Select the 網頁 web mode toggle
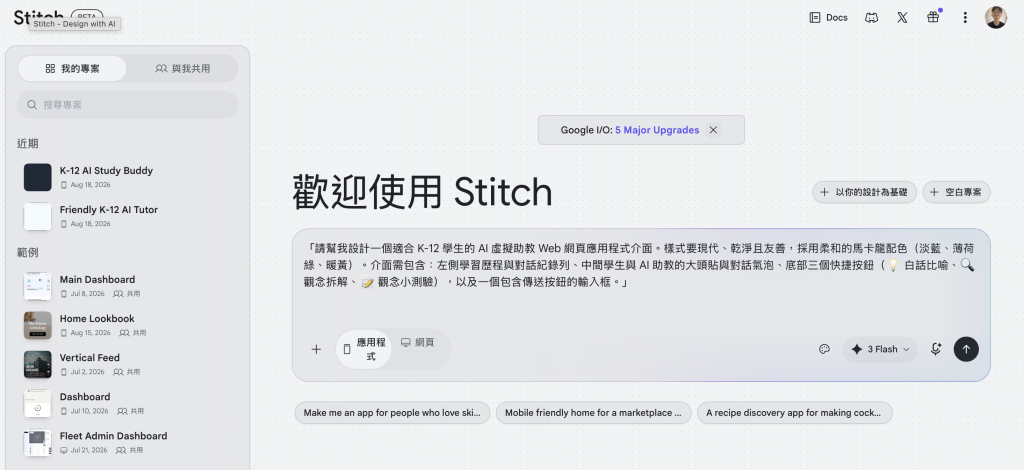Image resolution: width=1024 pixels, height=470 pixels. point(418,343)
